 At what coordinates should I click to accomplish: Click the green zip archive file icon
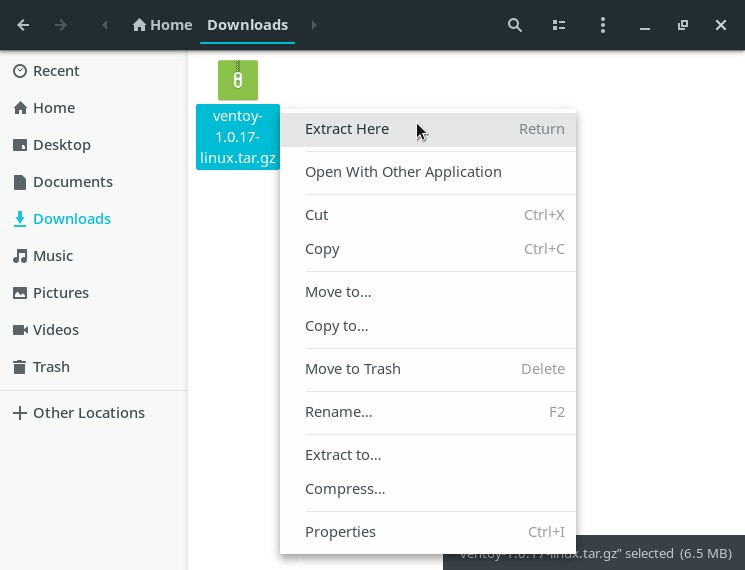(x=238, y=80)
